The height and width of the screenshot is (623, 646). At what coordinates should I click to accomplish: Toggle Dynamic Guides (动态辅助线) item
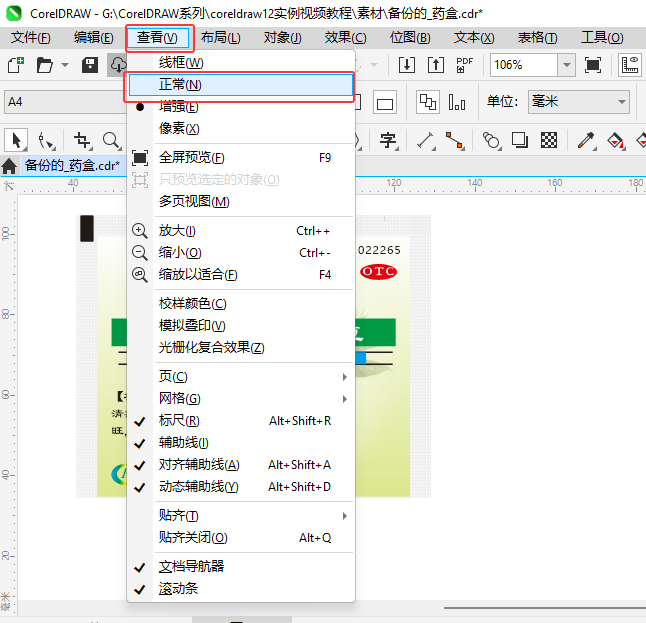[x=241, y=487]
